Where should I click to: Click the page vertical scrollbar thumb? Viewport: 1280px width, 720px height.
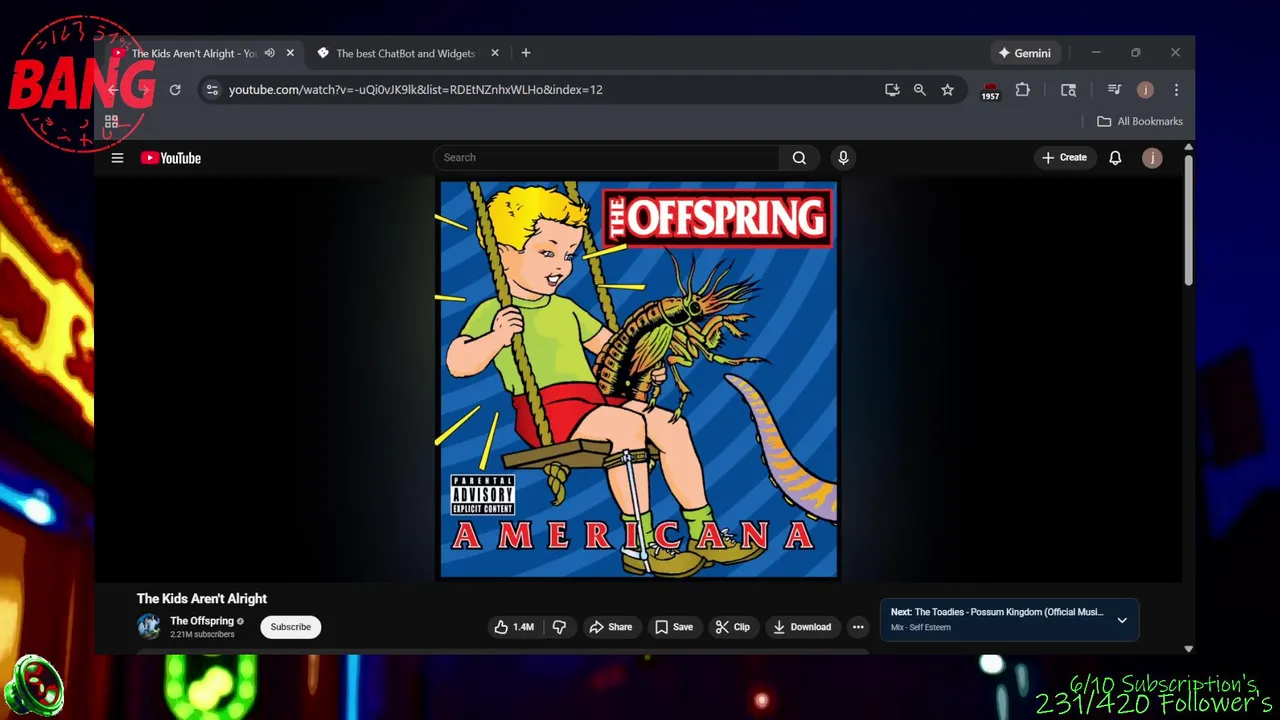[x=1188, y=220]
